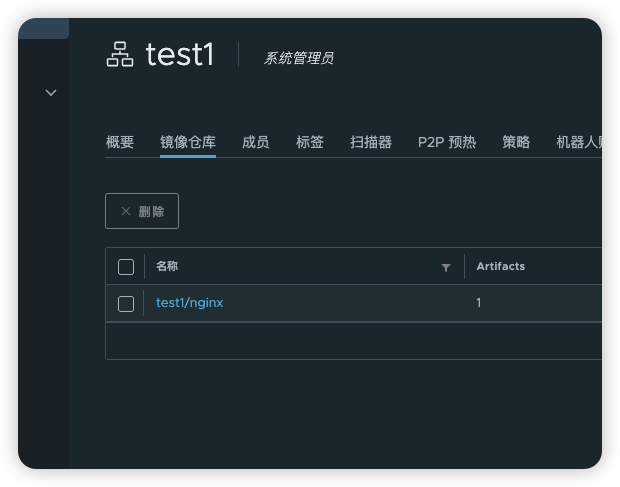Screen dimensions: 620x487
Task: Click the project hierarchy icon beside test1
Action: (x=120, y=55)
